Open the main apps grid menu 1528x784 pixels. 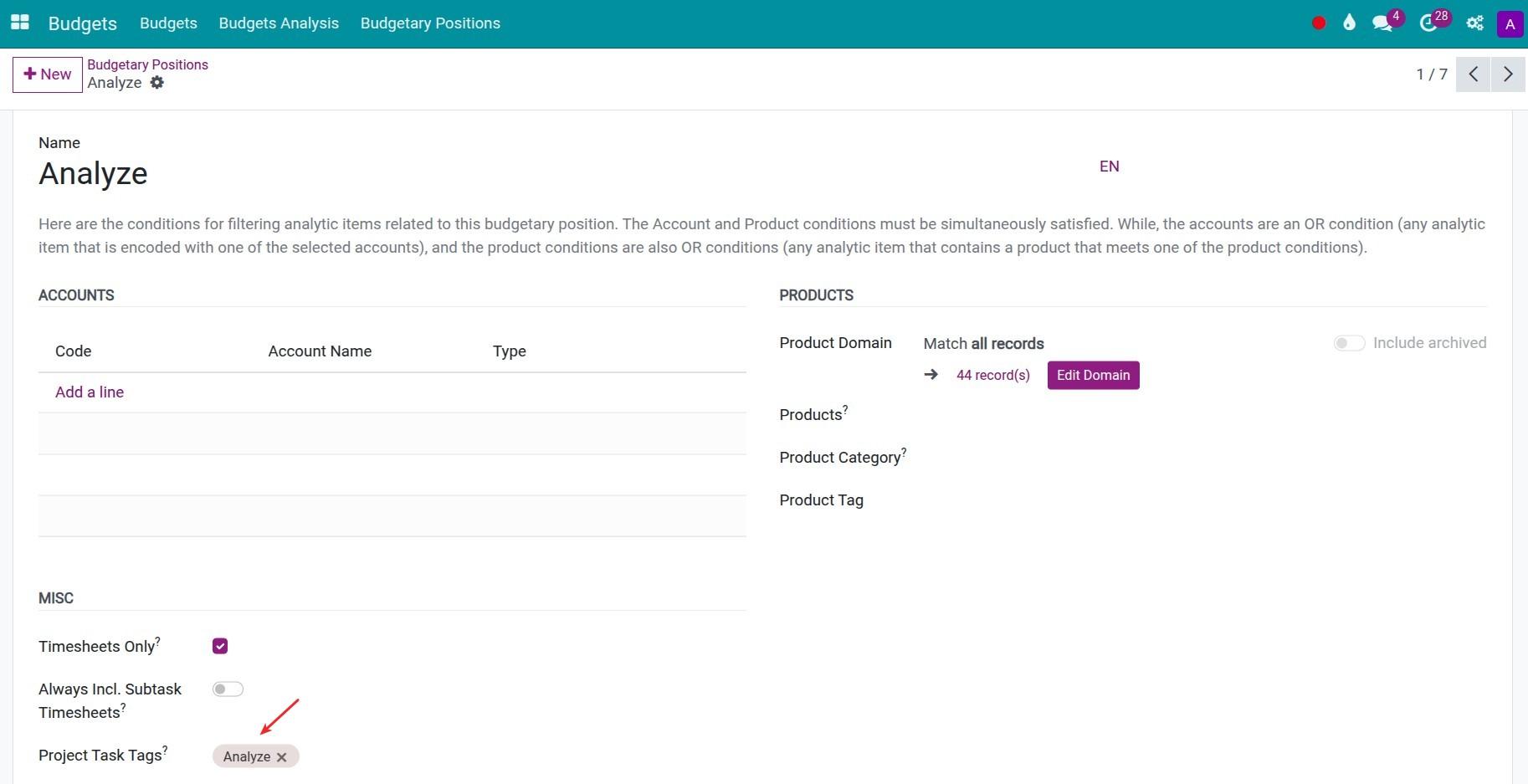[20, 23]
